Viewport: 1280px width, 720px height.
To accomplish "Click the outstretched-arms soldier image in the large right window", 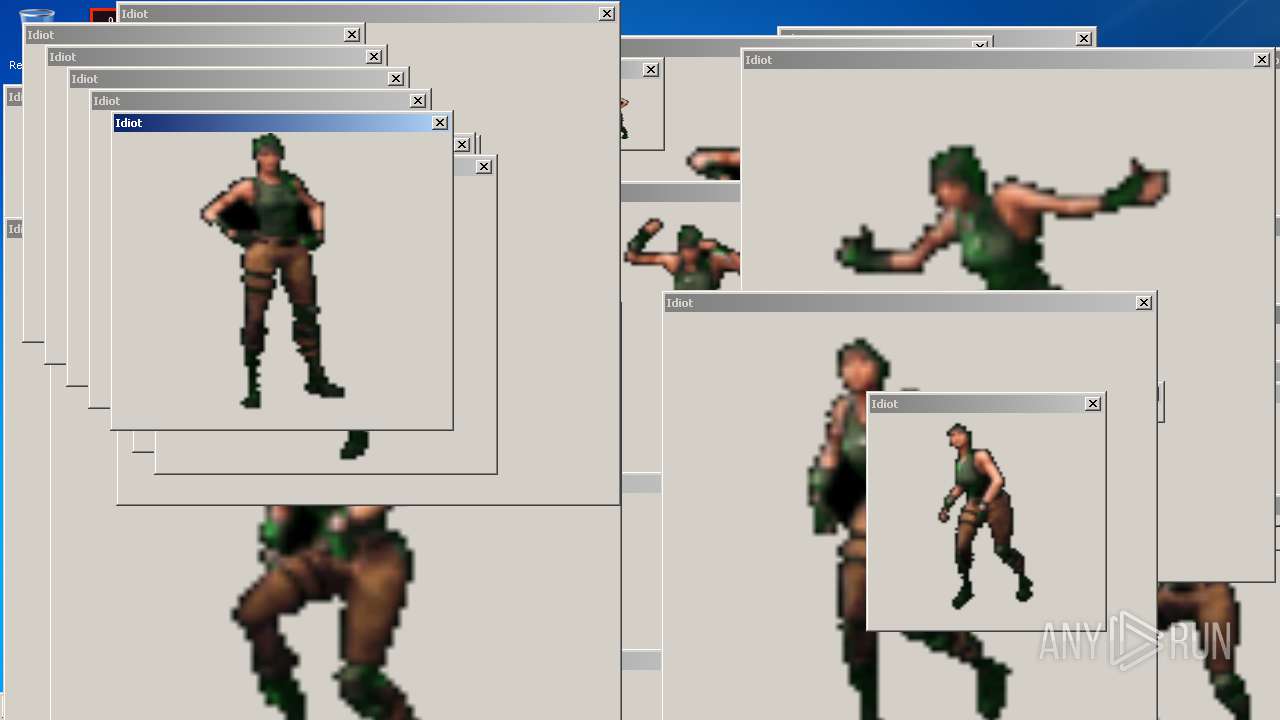I will [1000, 220].
